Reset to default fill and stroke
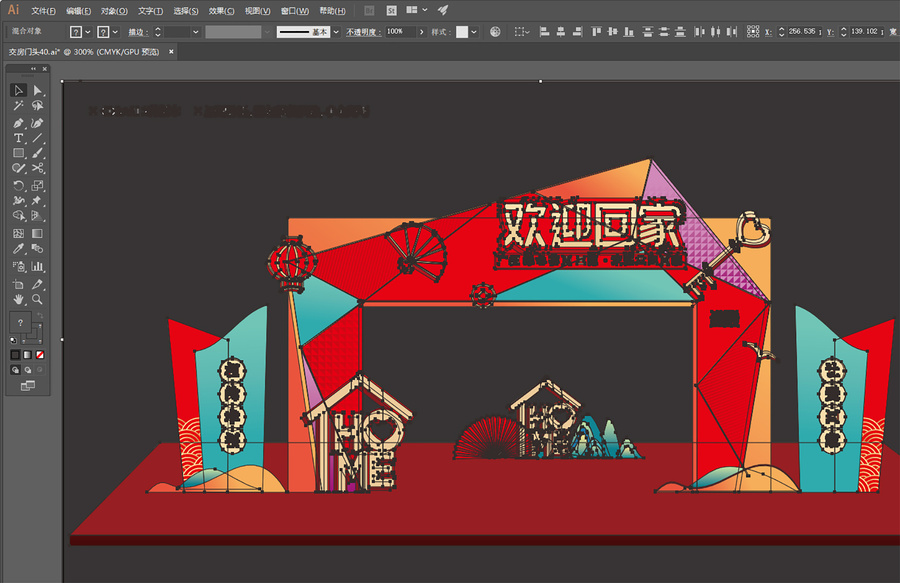This screenshot has width=900, height=583. click(13, 340)
